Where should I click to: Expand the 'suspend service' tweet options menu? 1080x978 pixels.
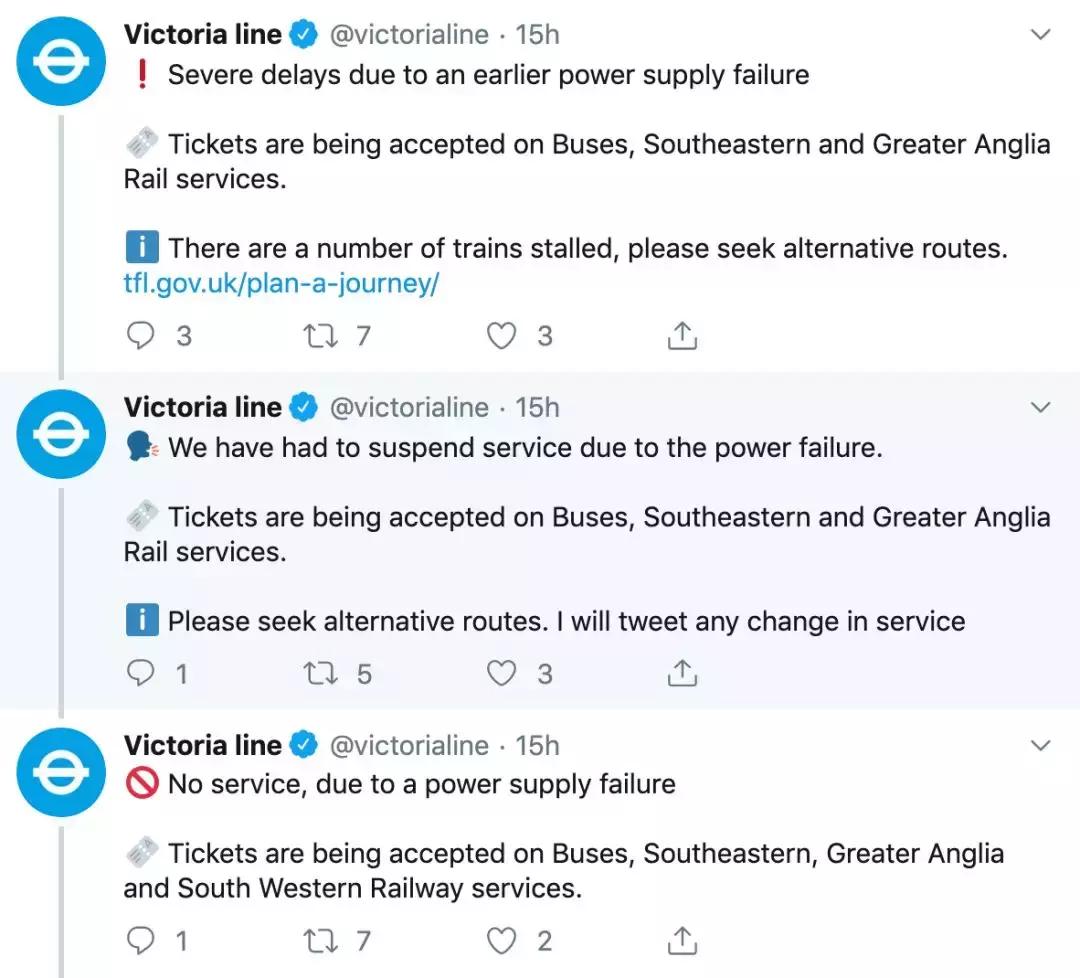(x=1041, y=408)
